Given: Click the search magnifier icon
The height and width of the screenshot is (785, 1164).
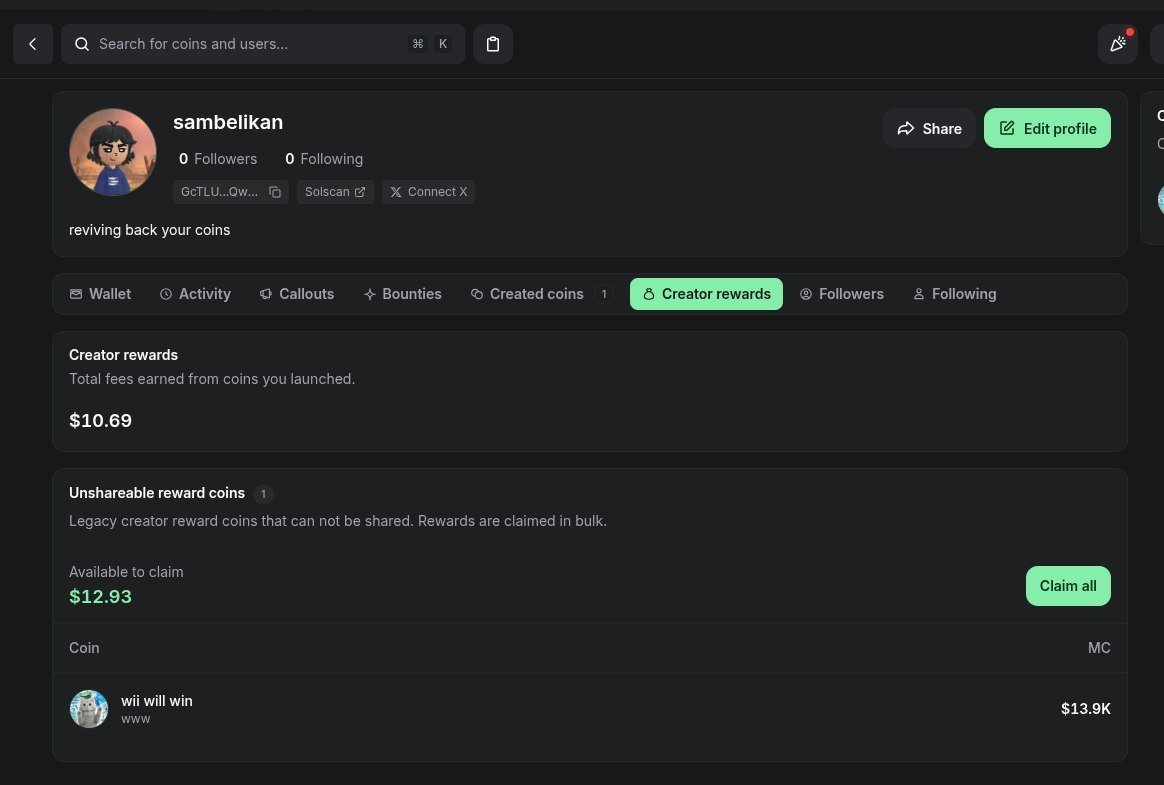Looking at the screenshot, I should click(x=82, y=44).
